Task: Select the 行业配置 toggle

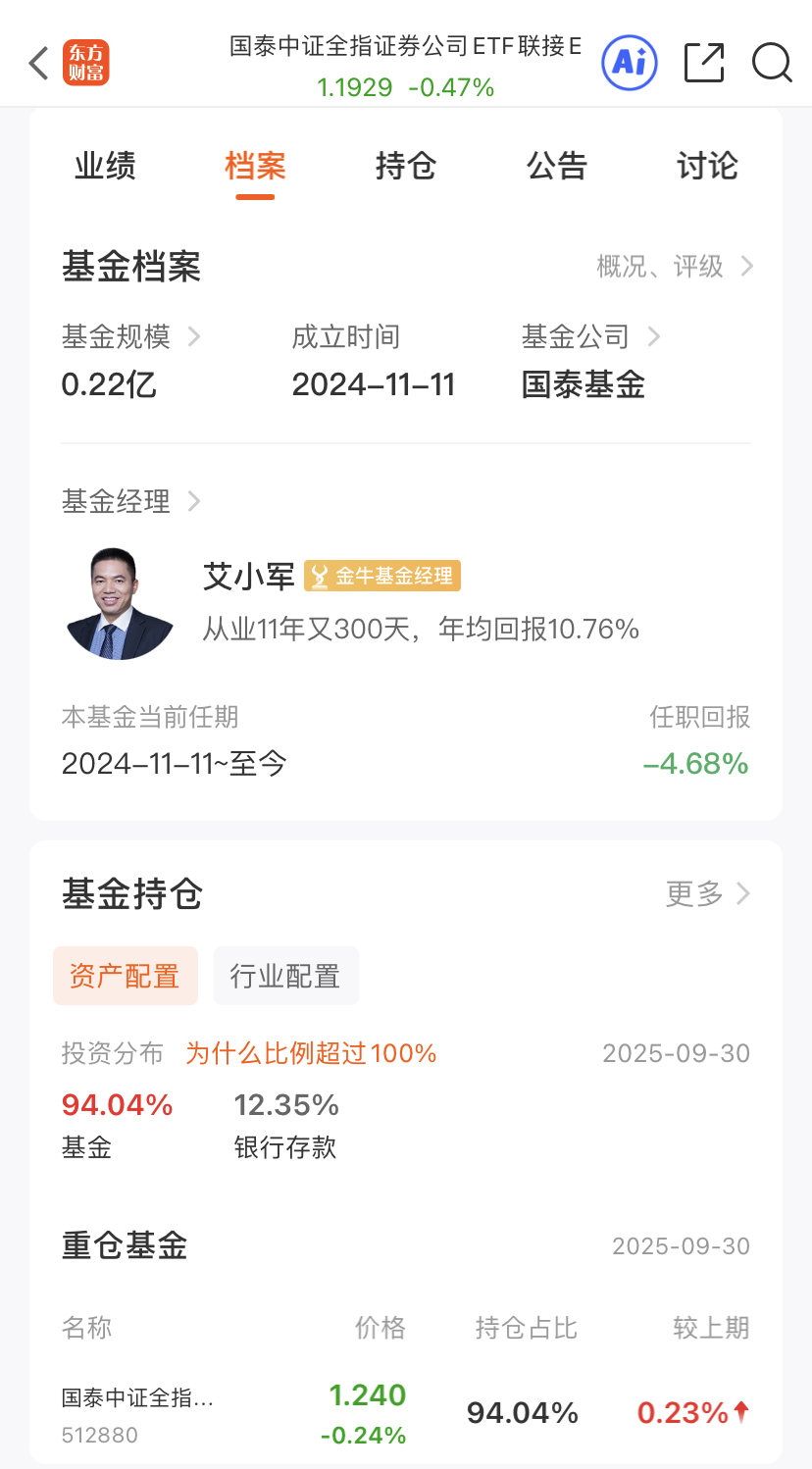Action: (285, 976)
